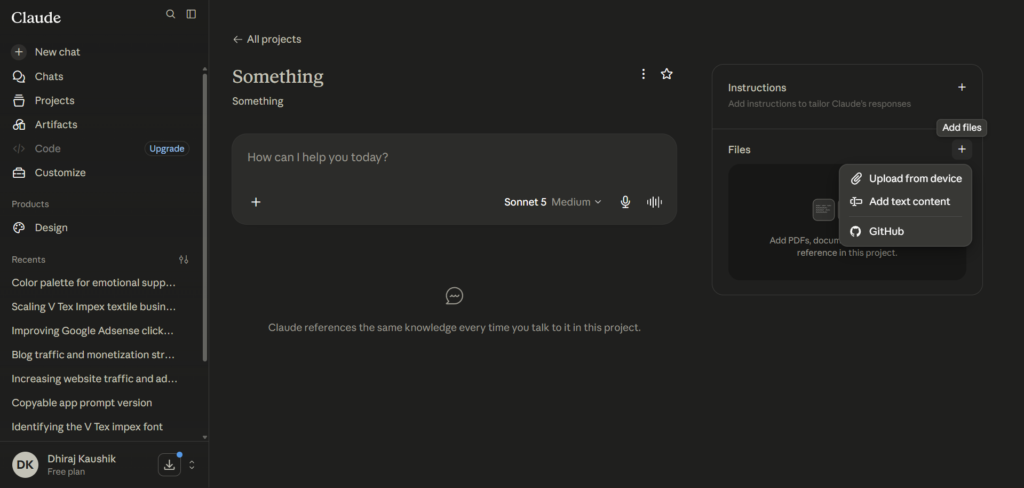Screen dimensions: 1024x488
Task: Collapse the sidebar with the panel icon
Action: click(x=191, y=14)
